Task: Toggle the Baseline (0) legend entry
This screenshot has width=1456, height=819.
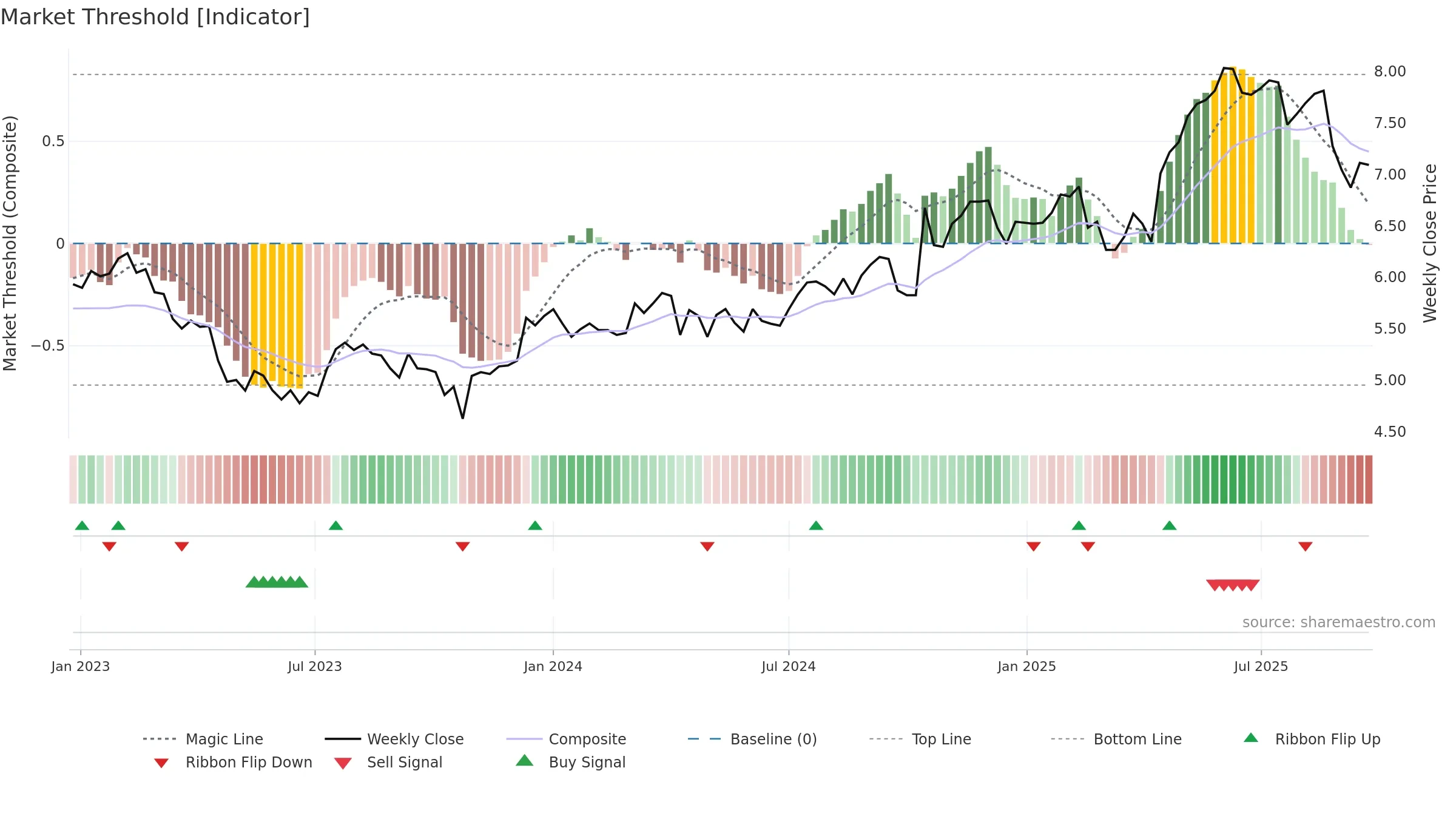Action: tap(752, 739)
